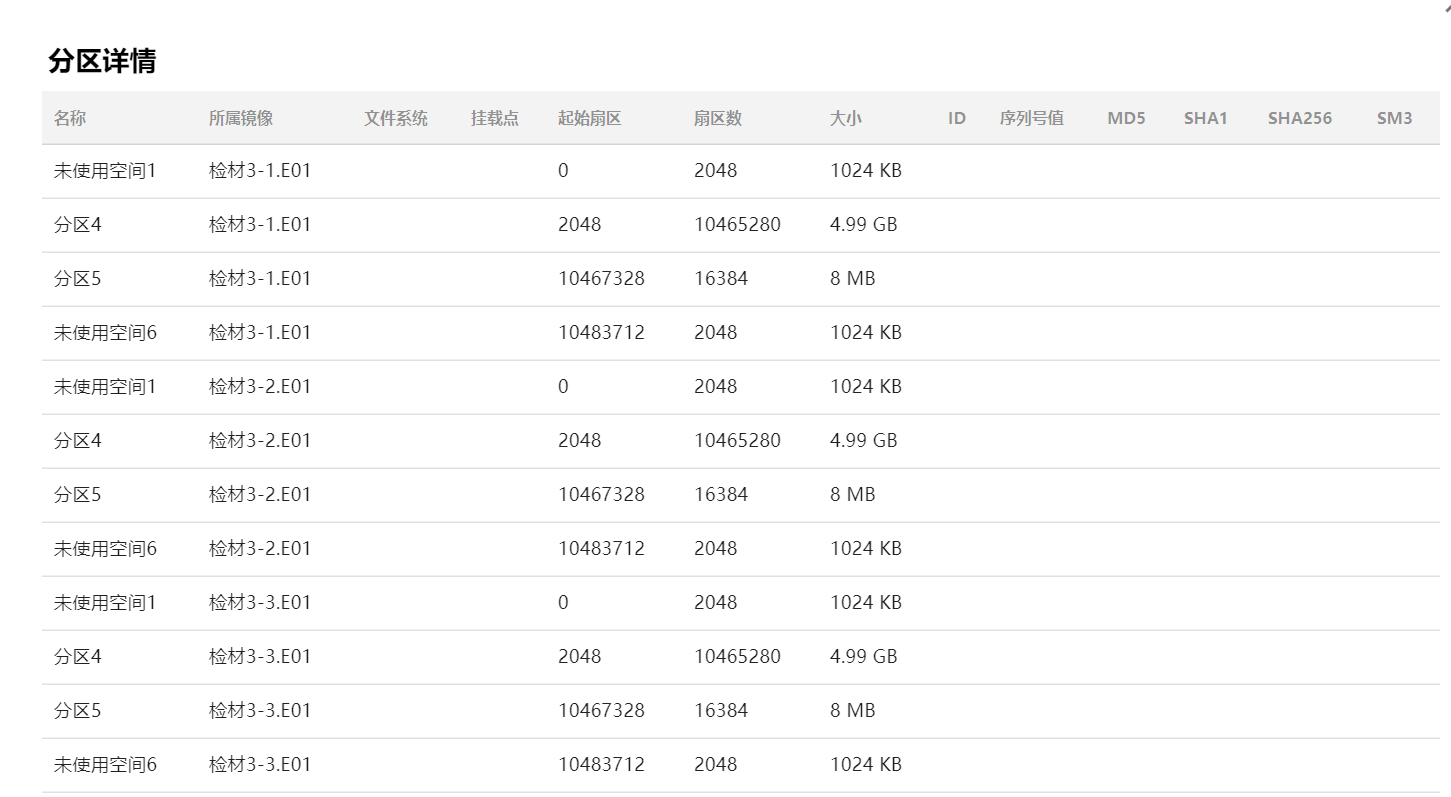Click the 所属镜像 column header
The width and height of the screenshot is (1451, 797).
[x=241, y=118]
